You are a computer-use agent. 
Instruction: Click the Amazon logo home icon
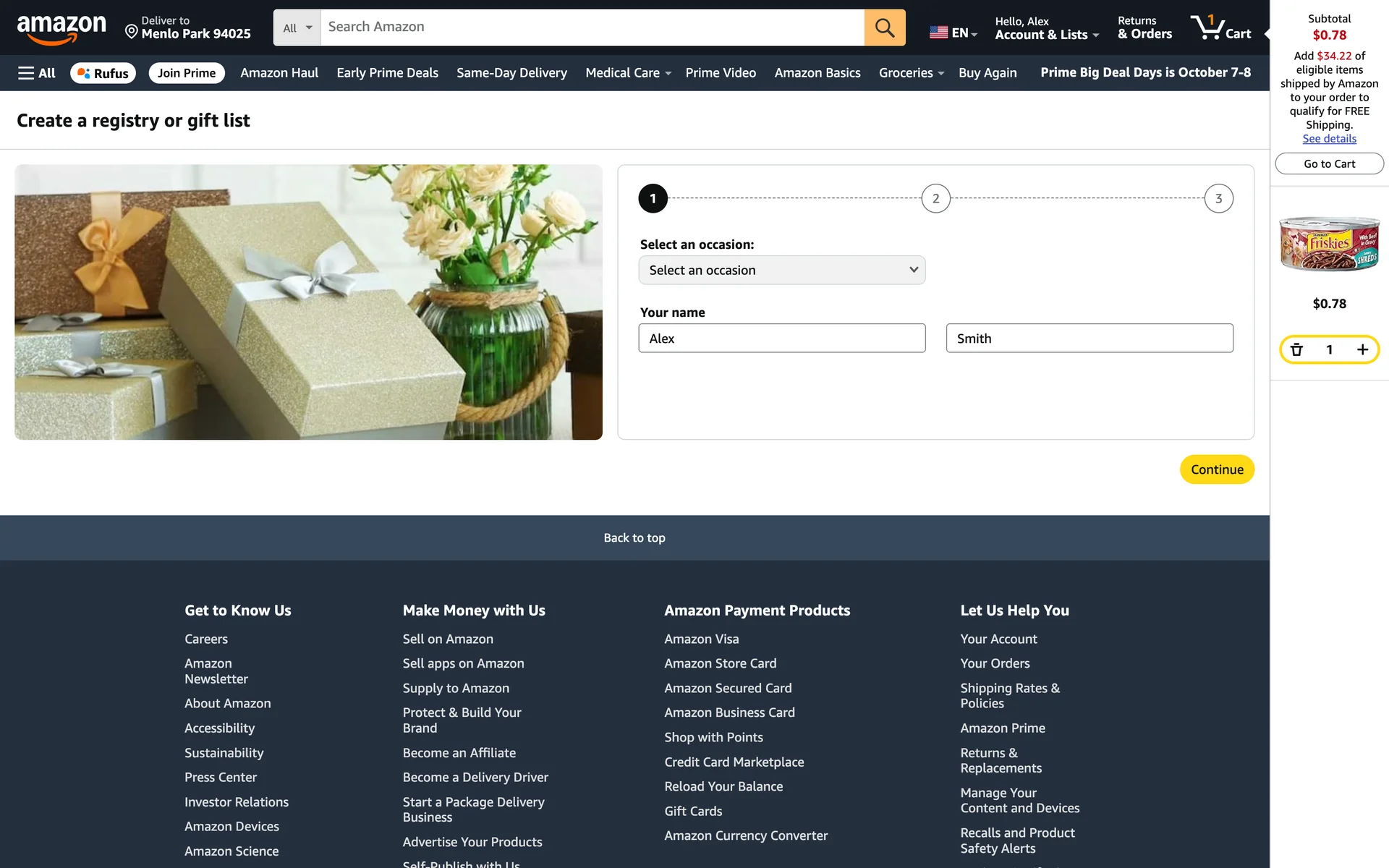coord(61,28)
